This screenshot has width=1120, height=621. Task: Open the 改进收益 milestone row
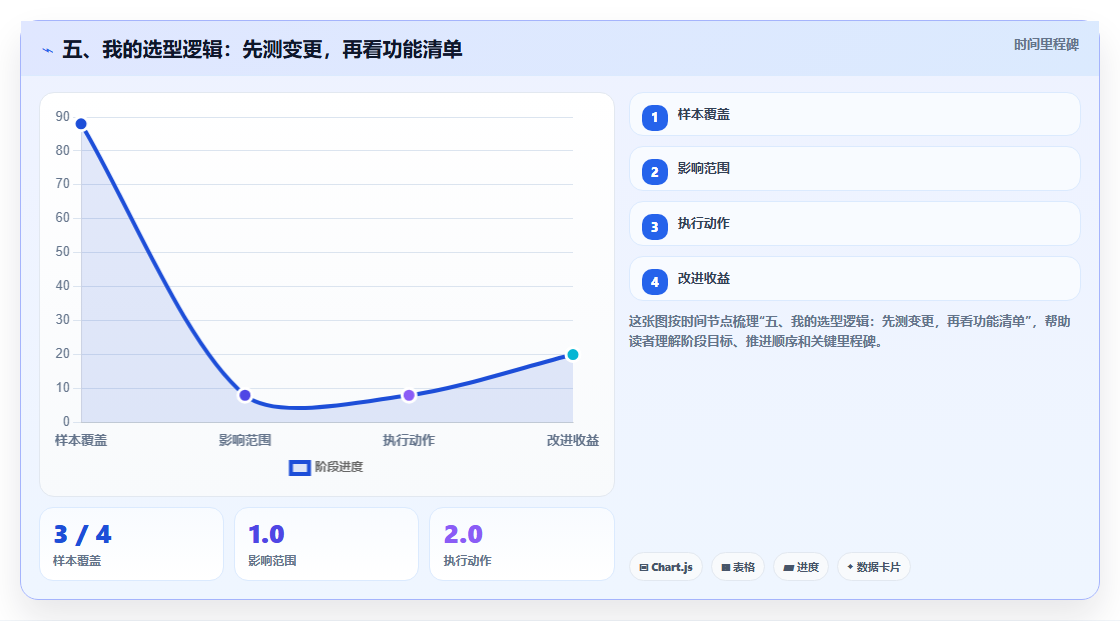pyautogui.click(x=854, y=279)
